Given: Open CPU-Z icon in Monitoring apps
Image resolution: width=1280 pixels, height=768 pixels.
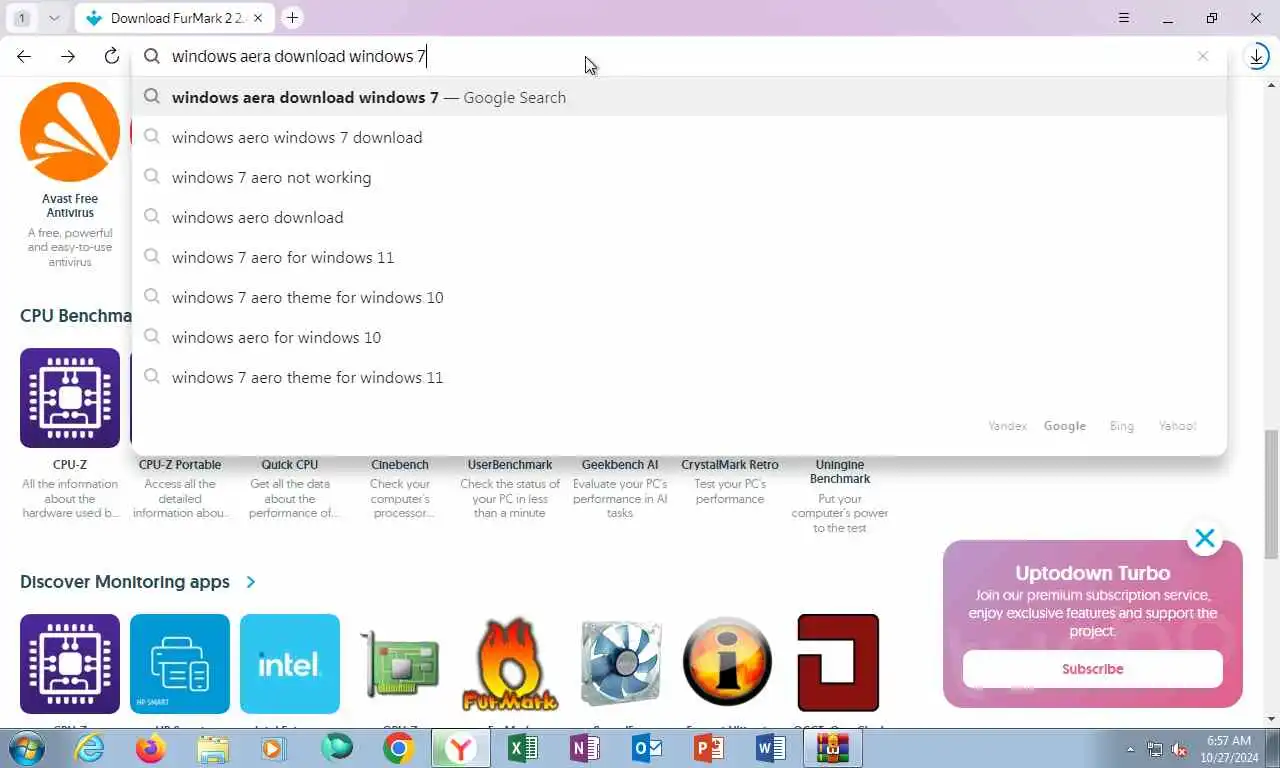Looking at the screenshot, I should (70, 664).
